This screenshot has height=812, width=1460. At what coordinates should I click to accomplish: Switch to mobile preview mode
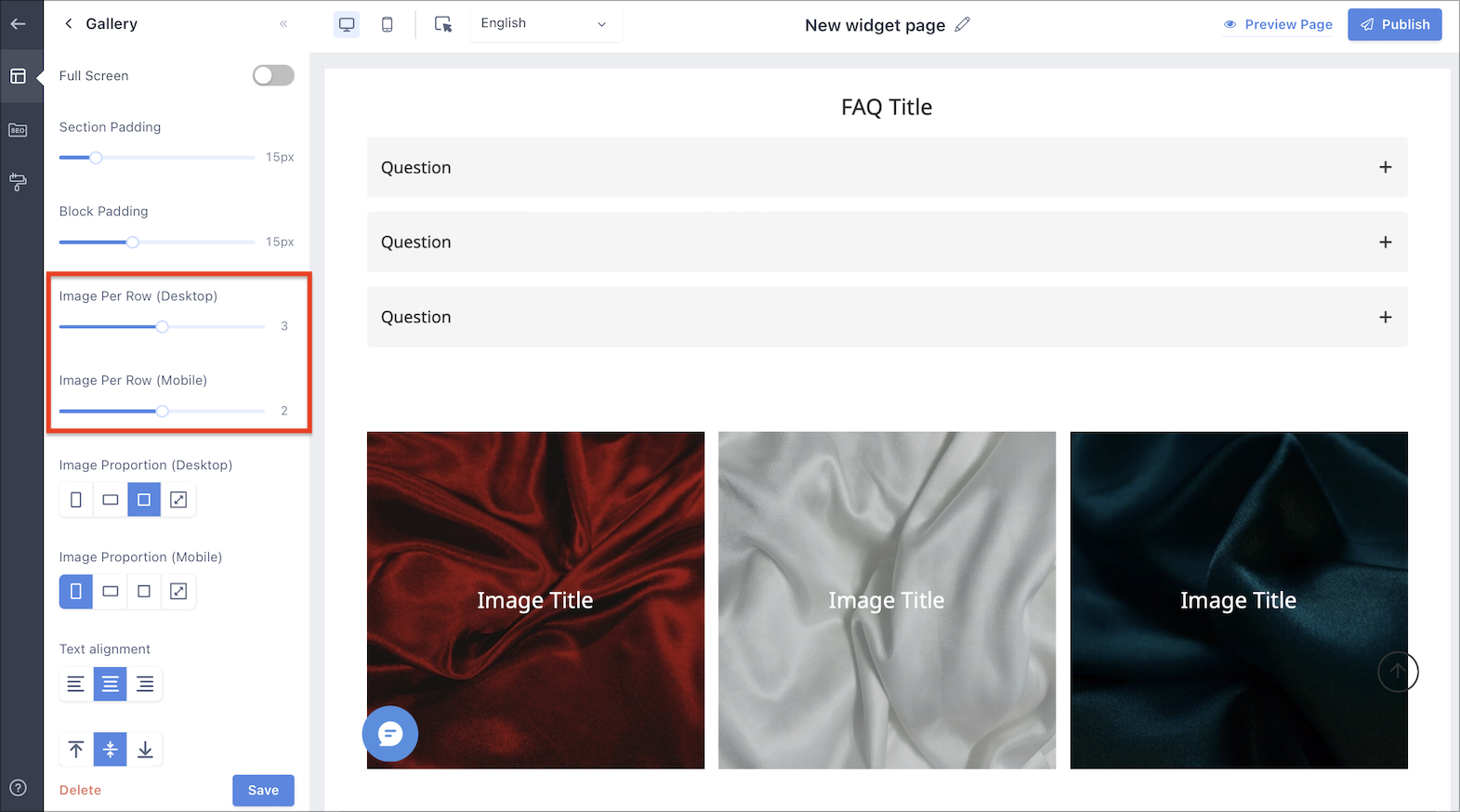[x=388, y=25]
